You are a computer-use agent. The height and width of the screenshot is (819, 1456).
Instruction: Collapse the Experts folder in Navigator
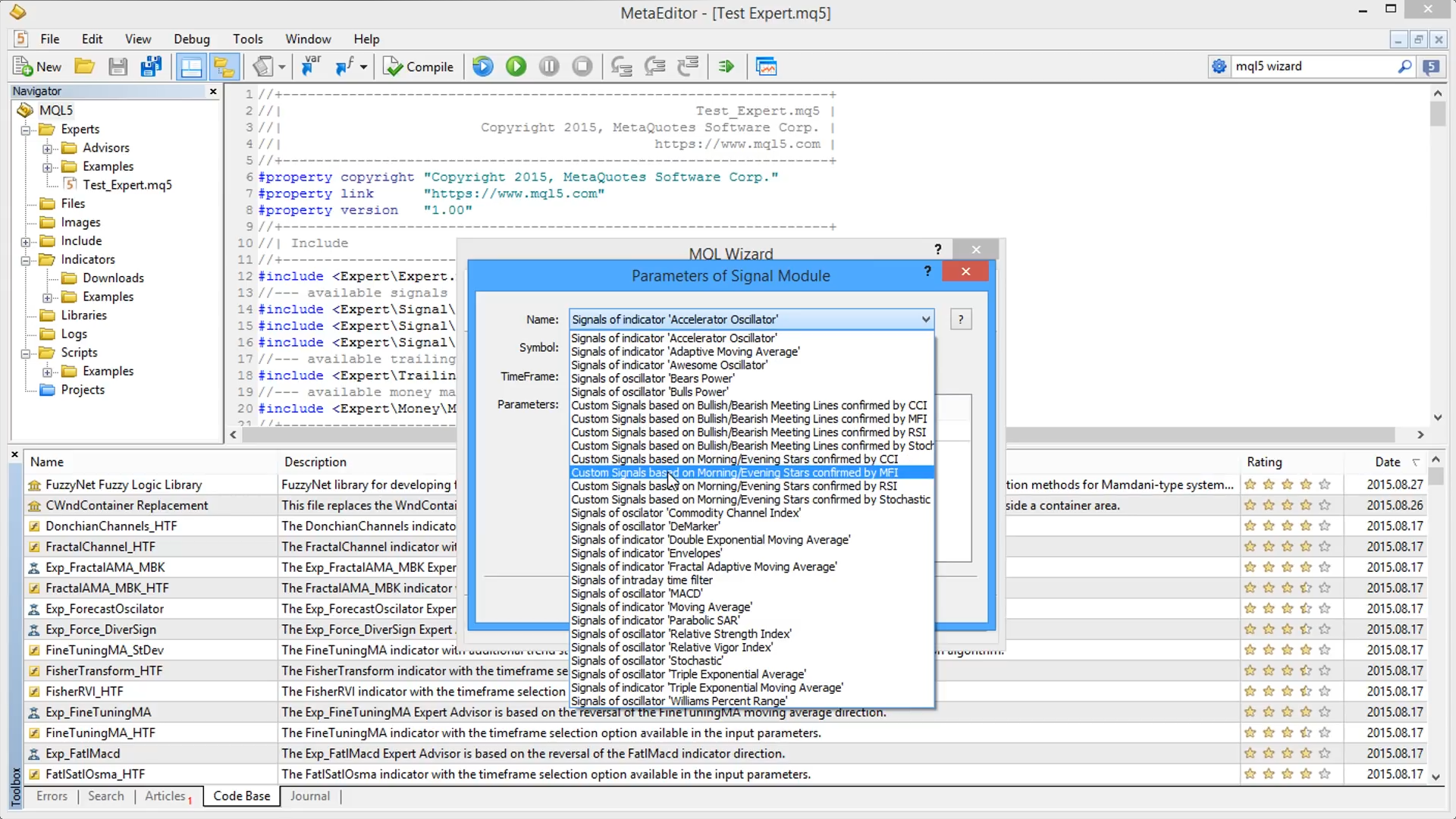pyautogui.click(x=26, y=130)
